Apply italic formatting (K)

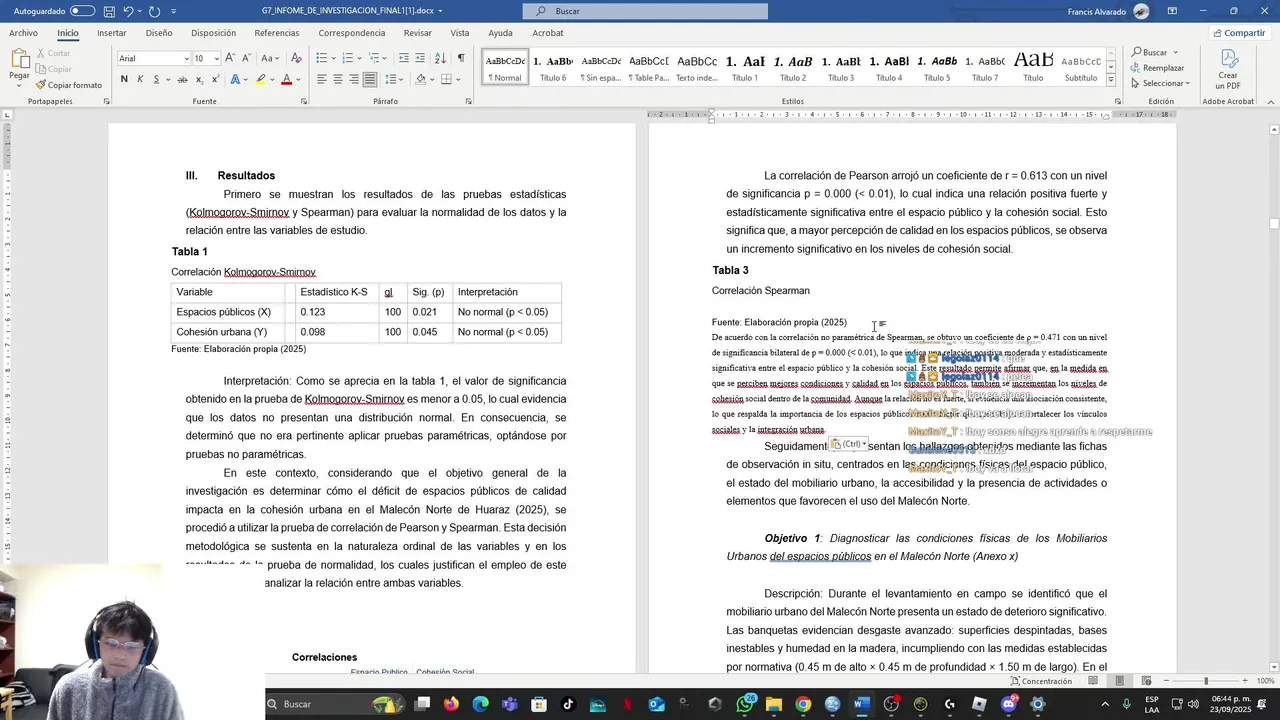[x=140, y=79]
